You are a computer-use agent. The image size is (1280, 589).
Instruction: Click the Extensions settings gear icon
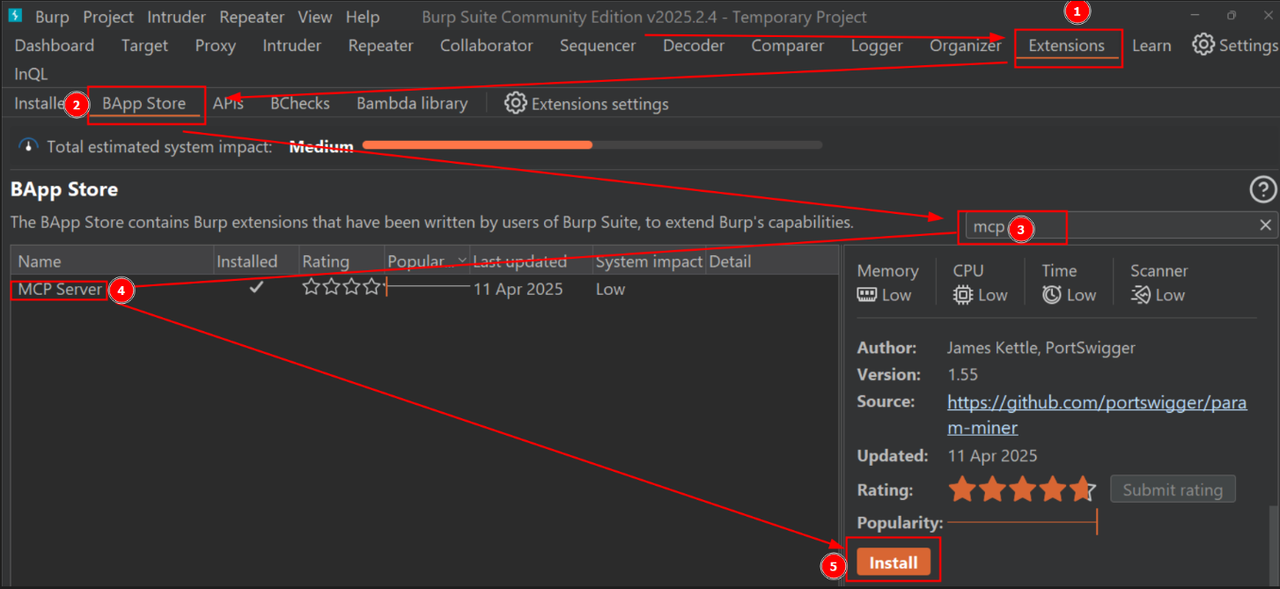coord(515,103)
